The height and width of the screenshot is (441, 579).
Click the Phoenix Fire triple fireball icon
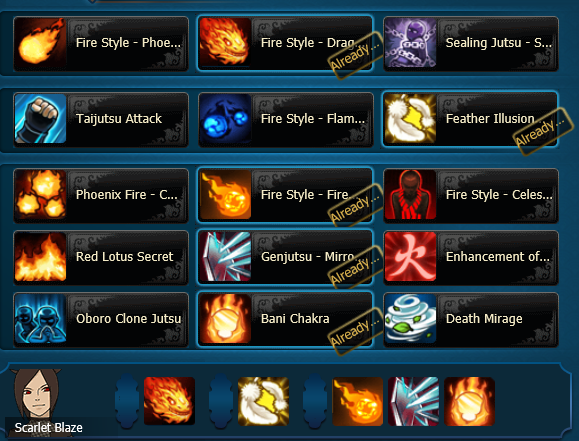coord(41,195)
